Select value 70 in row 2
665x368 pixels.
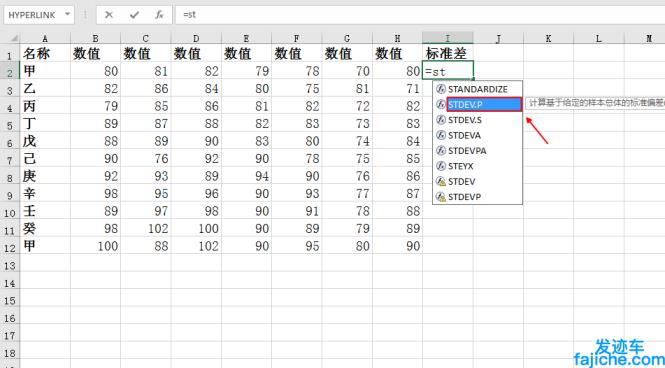pyautogui.click(x=347, y=71)
